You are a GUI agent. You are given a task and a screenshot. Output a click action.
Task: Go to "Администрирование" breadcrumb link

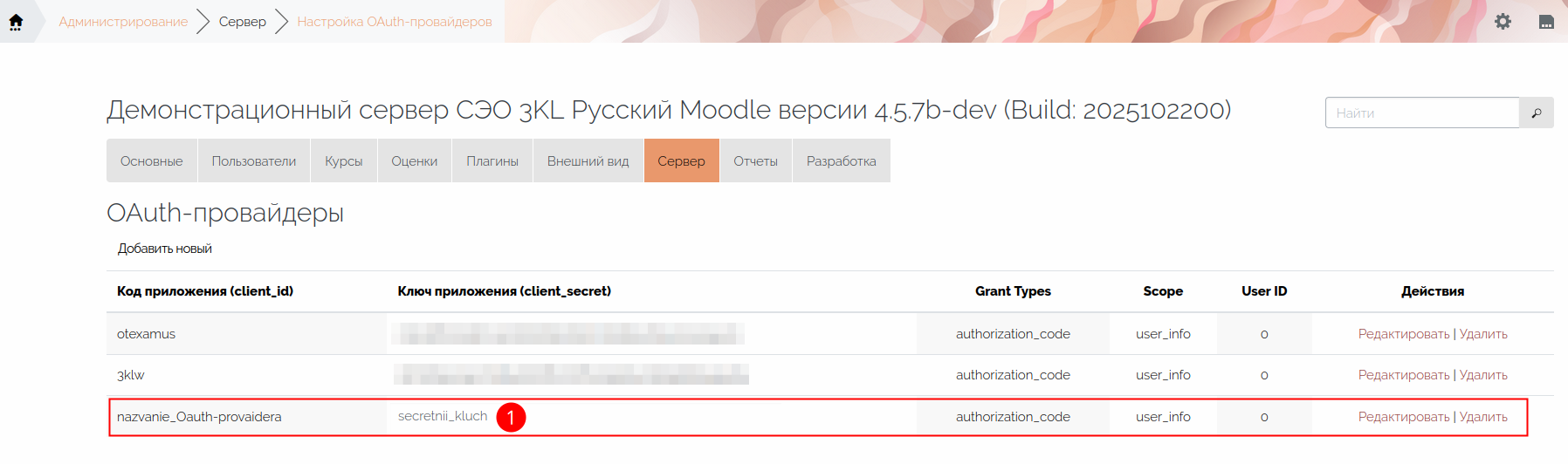[123, 22]
